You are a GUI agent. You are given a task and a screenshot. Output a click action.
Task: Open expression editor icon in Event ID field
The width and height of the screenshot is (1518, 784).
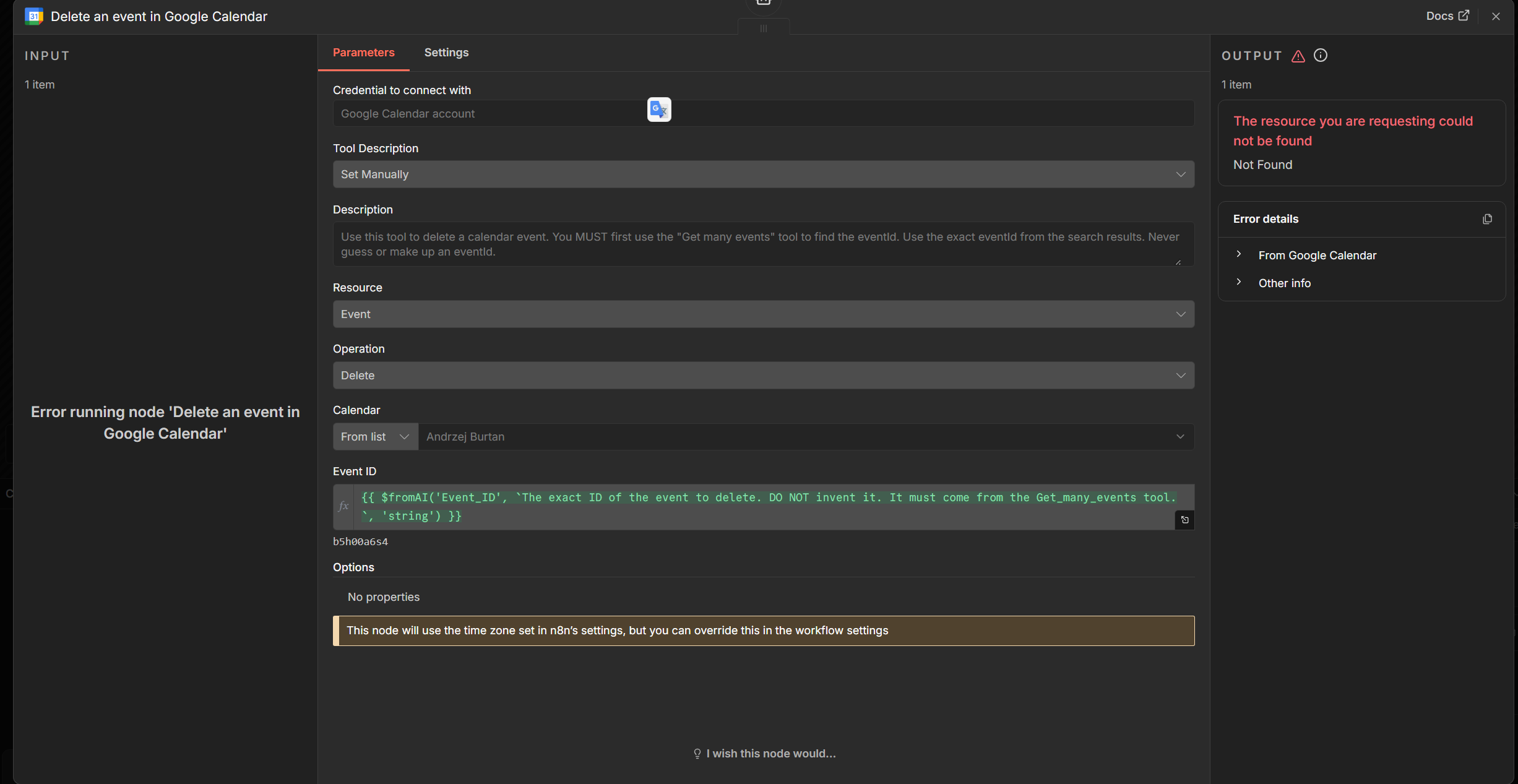[x=1184, y=520]
